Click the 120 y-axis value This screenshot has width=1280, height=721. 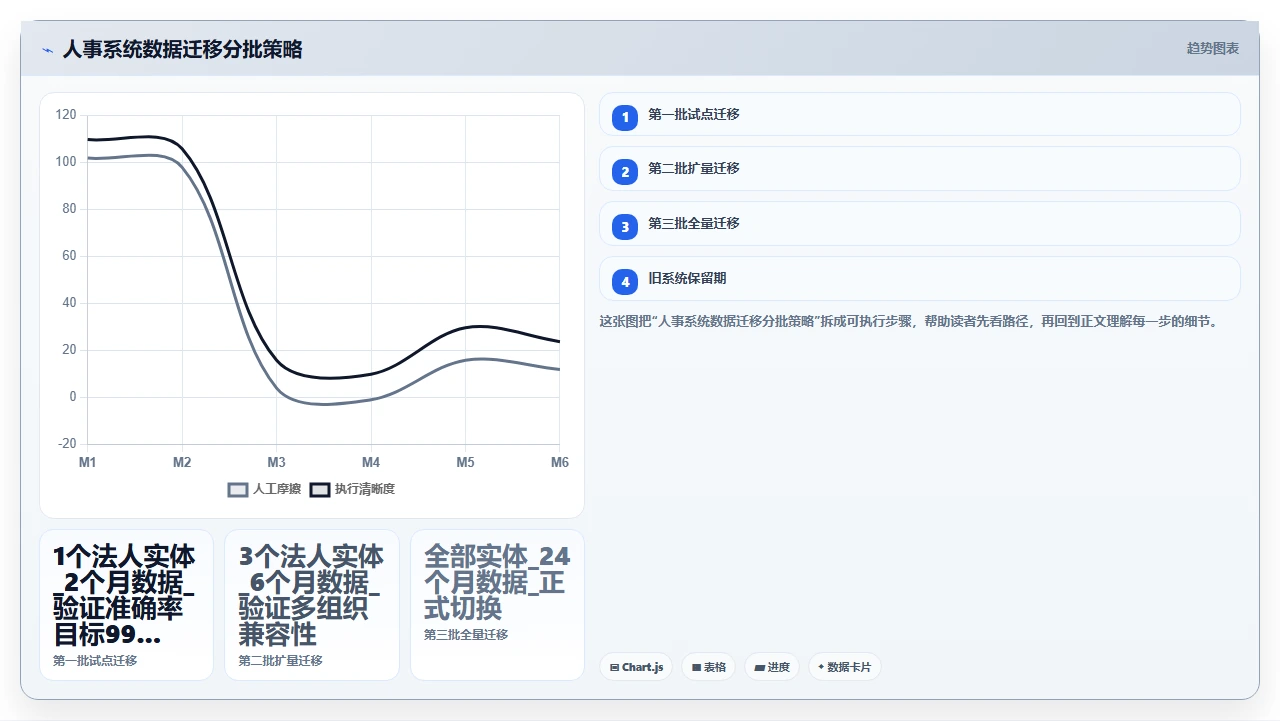click(x=66, y=115)
